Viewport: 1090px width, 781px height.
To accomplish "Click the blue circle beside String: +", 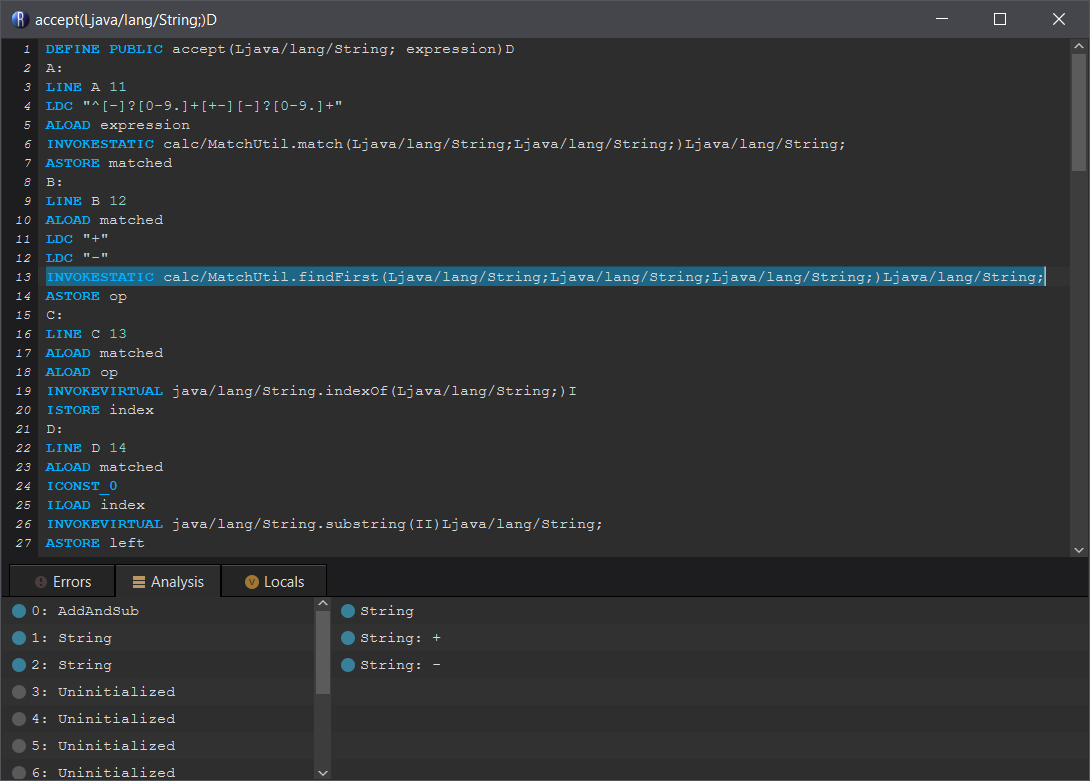I will click(348, 638).
